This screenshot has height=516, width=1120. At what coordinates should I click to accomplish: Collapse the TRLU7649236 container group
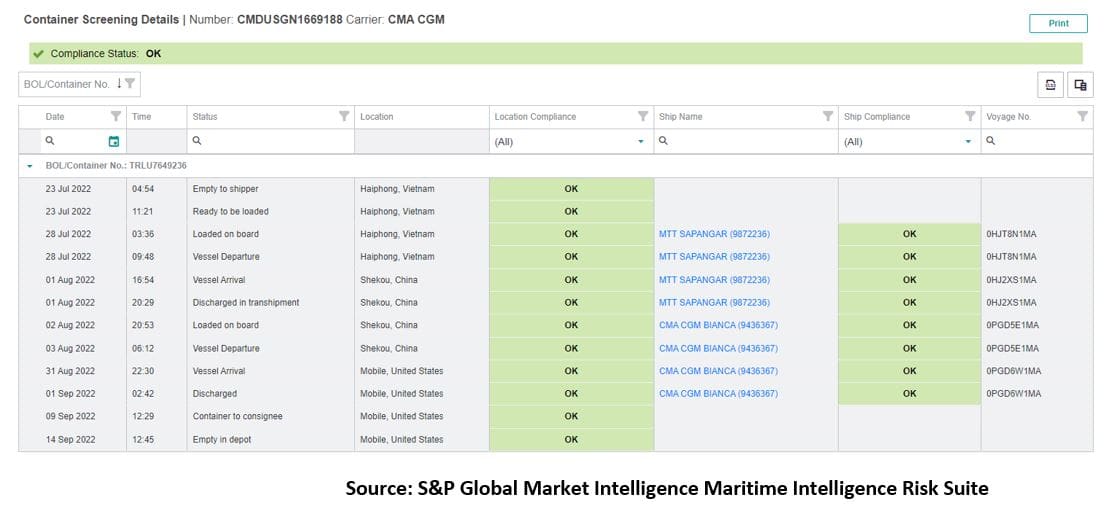(x=30, y=166)
